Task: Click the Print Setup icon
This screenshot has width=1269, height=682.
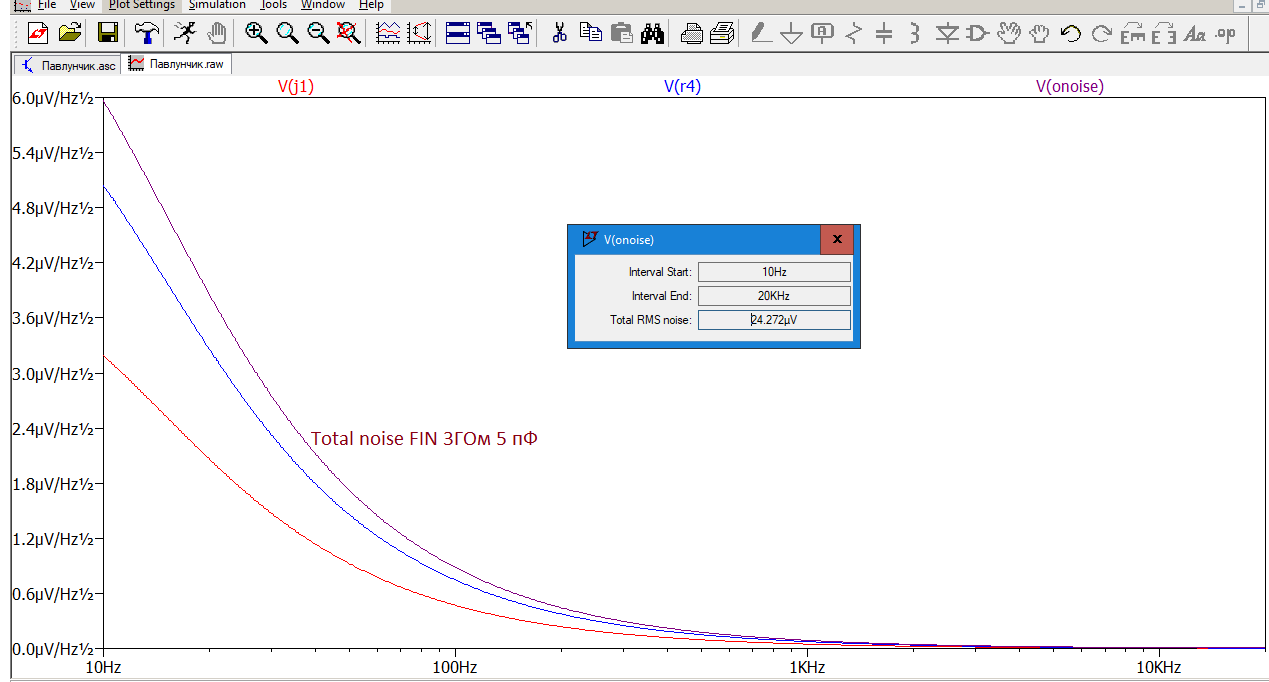Action: pos(691,33)
